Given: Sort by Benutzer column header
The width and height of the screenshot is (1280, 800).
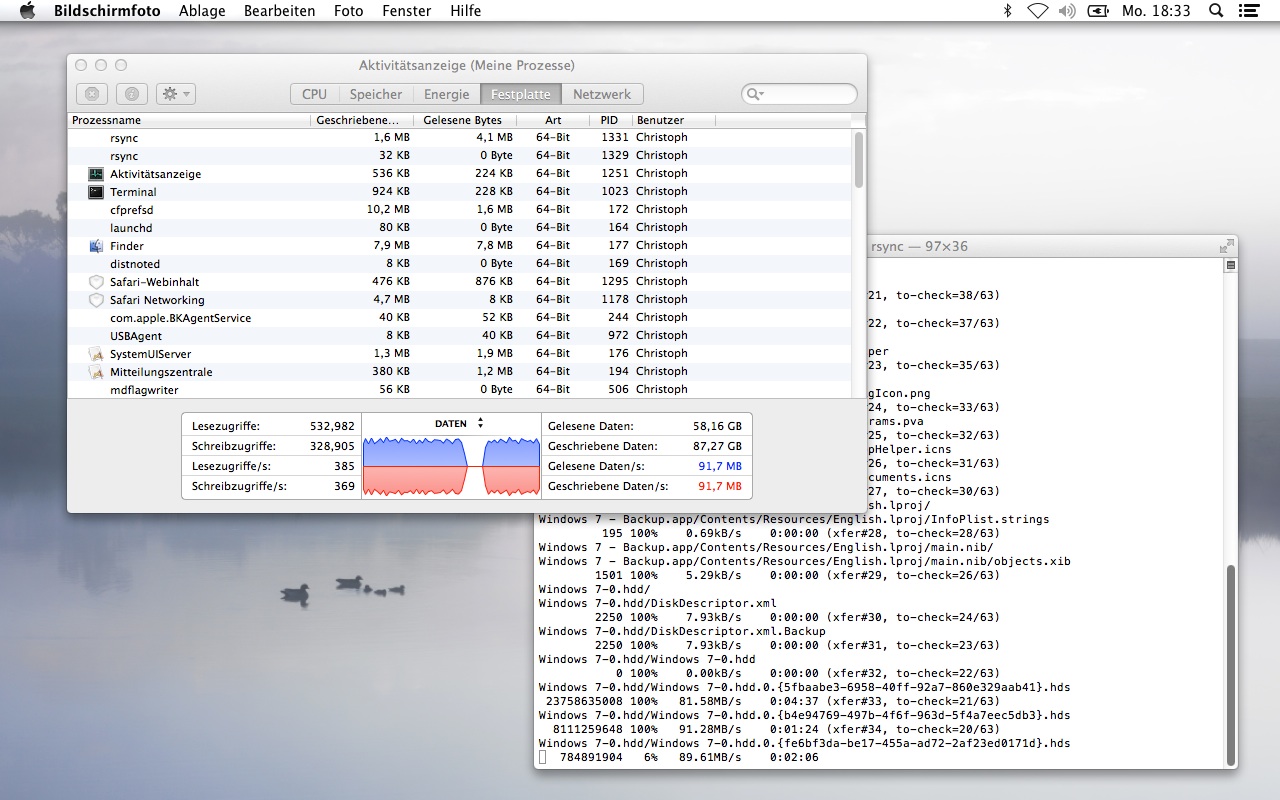Looking at the screenshot, I should pos(673,120).
